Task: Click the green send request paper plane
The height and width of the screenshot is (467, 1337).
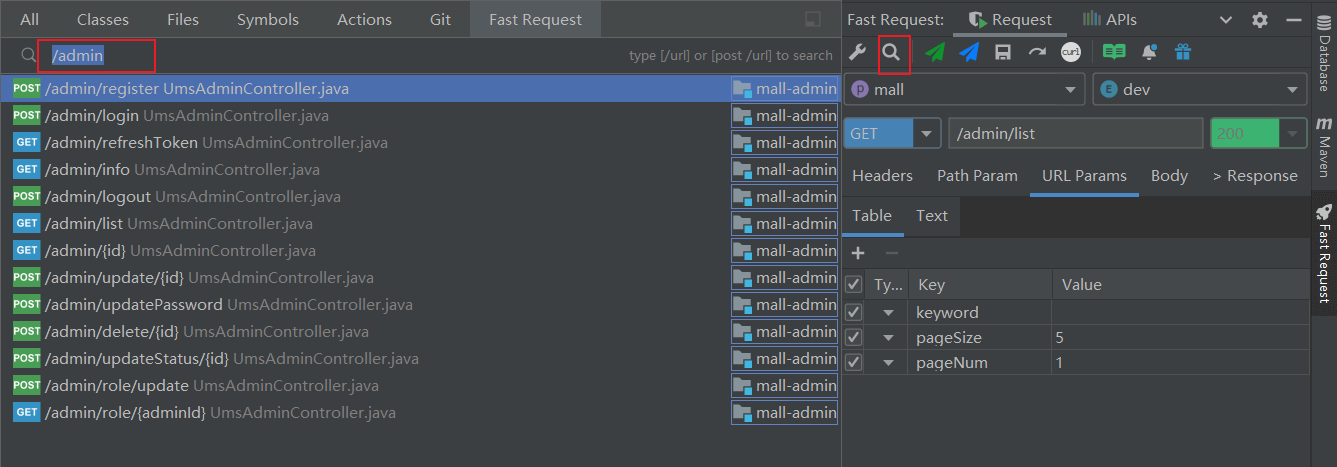Action: [x=934, y=52]
